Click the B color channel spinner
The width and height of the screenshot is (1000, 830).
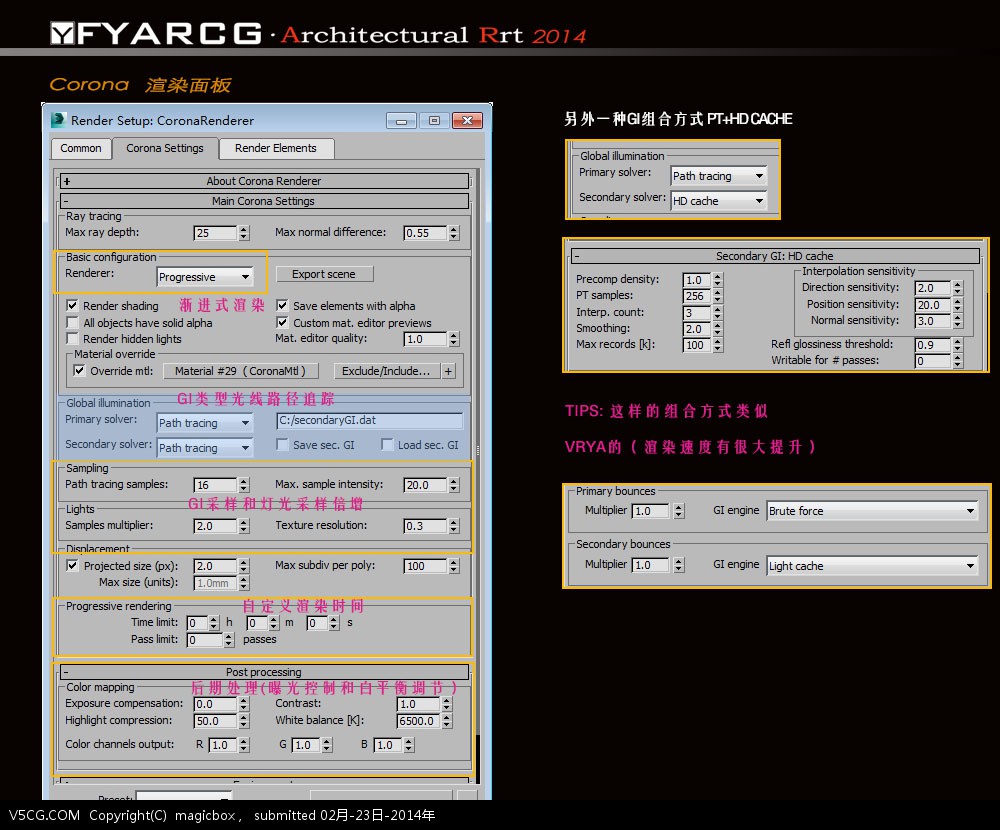(x=409, y=745)
